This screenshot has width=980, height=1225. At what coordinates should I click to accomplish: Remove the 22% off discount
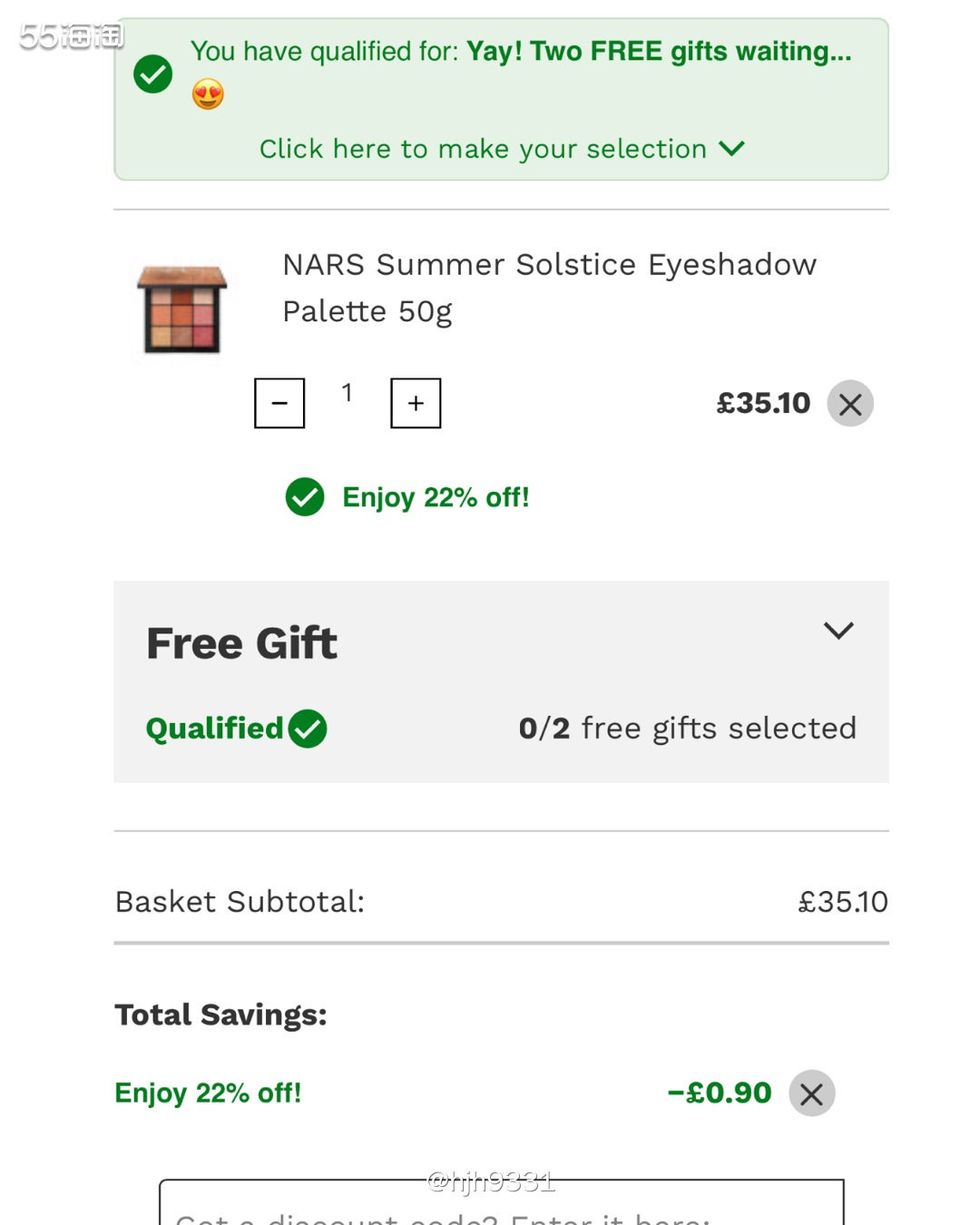[x=811, y=1093]
